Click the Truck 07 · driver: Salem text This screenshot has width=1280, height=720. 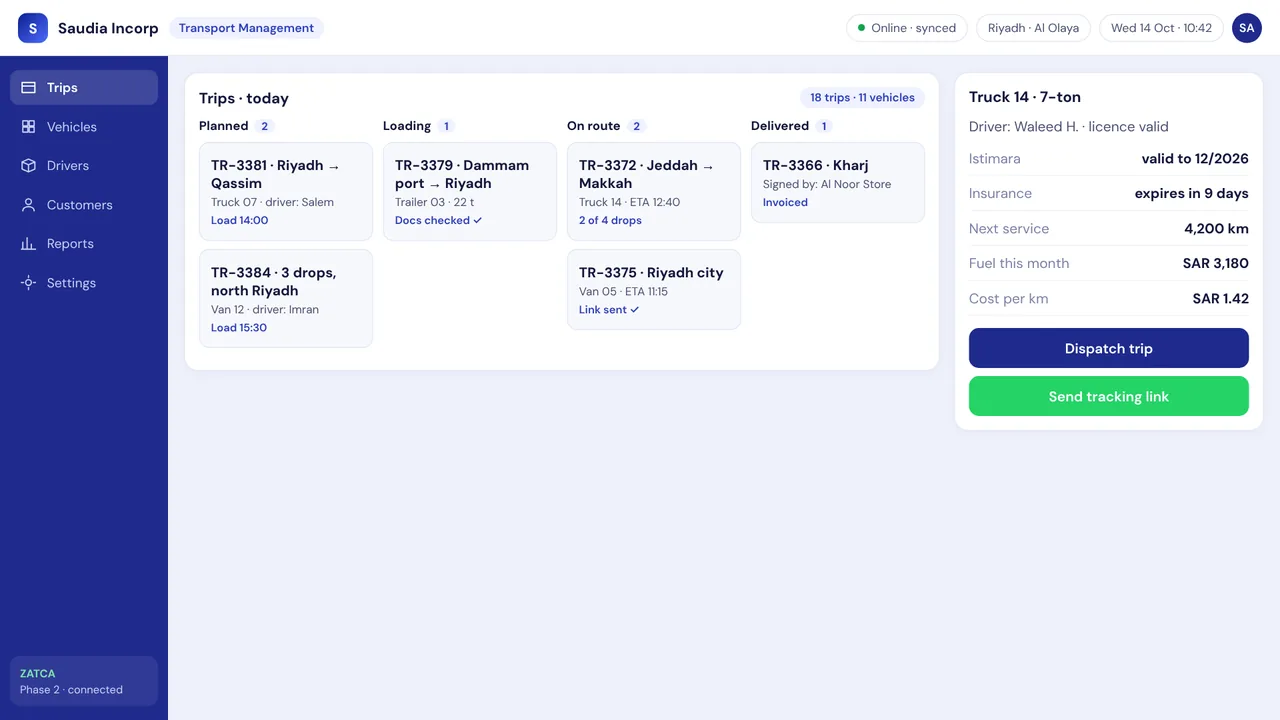coord(272,202)
